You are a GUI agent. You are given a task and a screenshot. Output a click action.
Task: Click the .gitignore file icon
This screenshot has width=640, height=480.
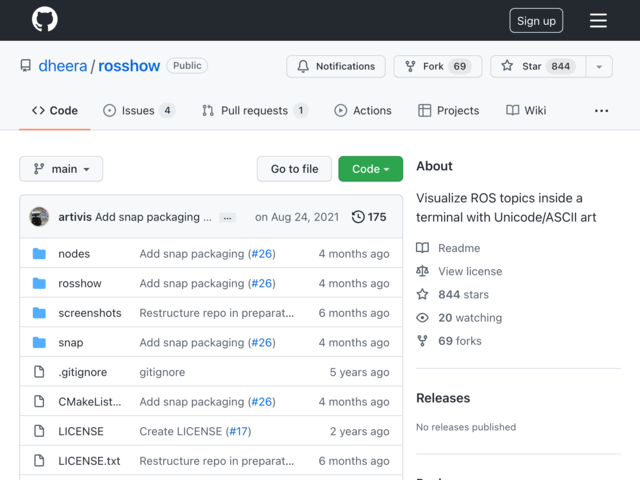(x=39, y=372)
